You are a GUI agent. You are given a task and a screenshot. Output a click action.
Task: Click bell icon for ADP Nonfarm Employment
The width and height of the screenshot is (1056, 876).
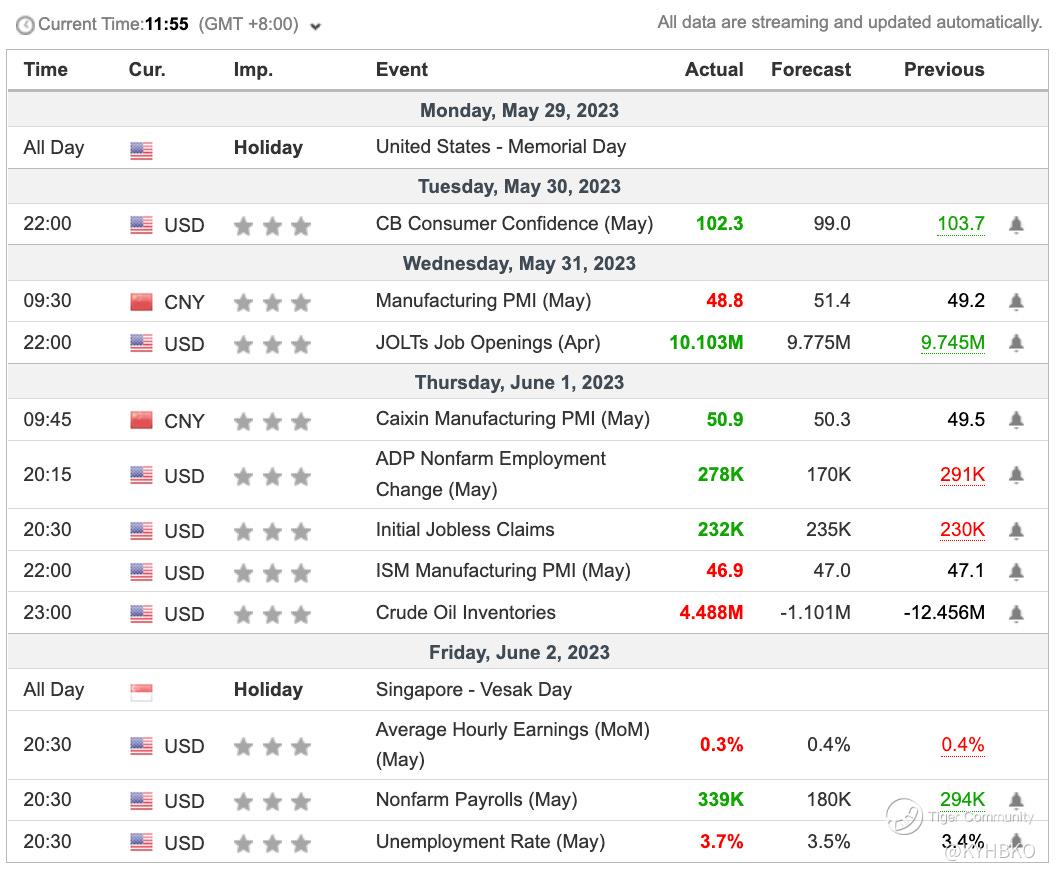(x=1016, y=475)
